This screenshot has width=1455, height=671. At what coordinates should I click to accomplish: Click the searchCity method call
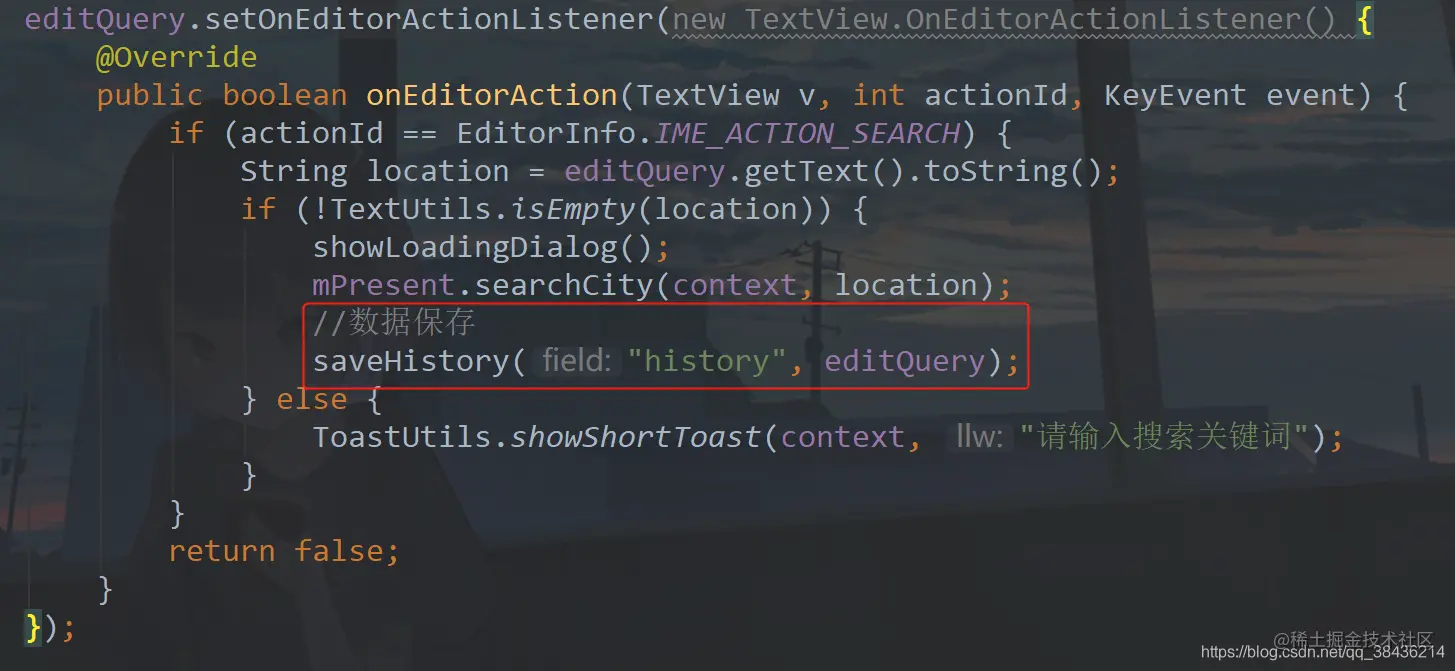click(564, 285)
